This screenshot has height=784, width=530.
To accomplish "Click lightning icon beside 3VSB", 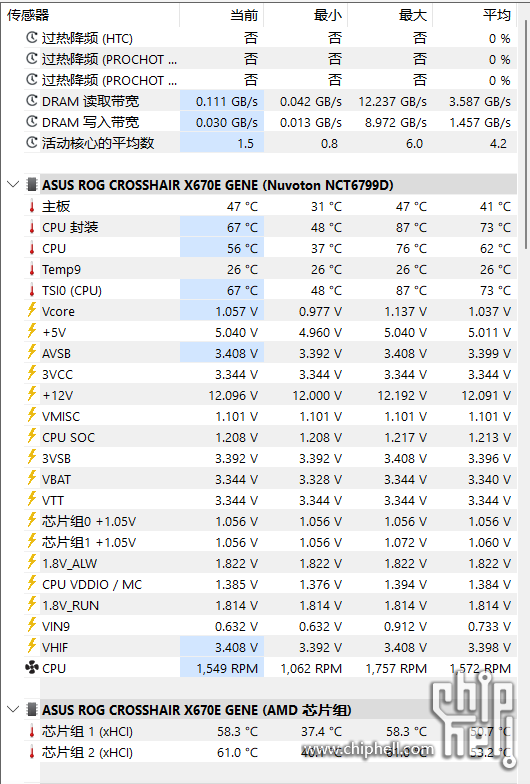I will tap(32, 458).
